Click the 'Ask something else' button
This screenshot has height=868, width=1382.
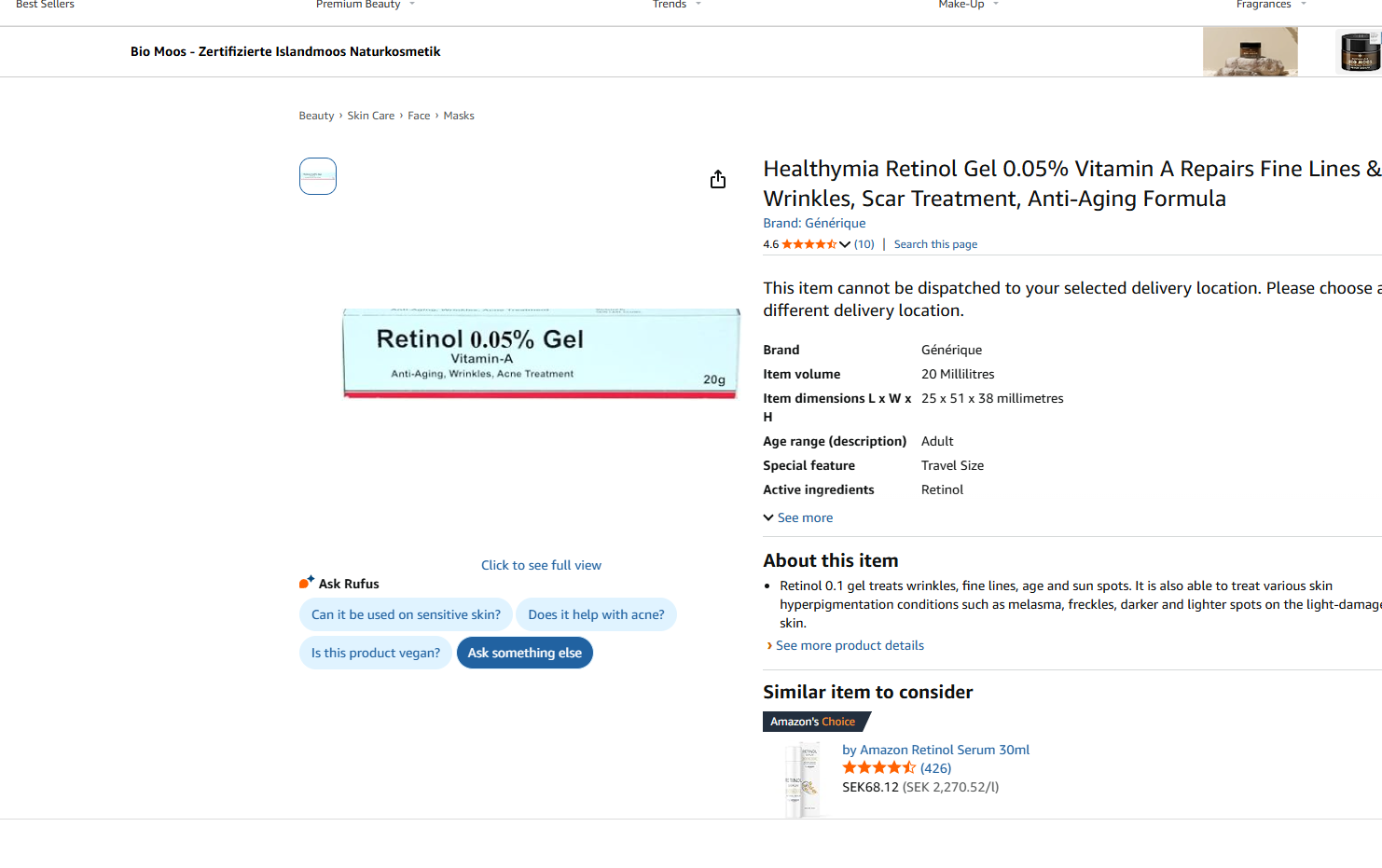pos(525,653)
